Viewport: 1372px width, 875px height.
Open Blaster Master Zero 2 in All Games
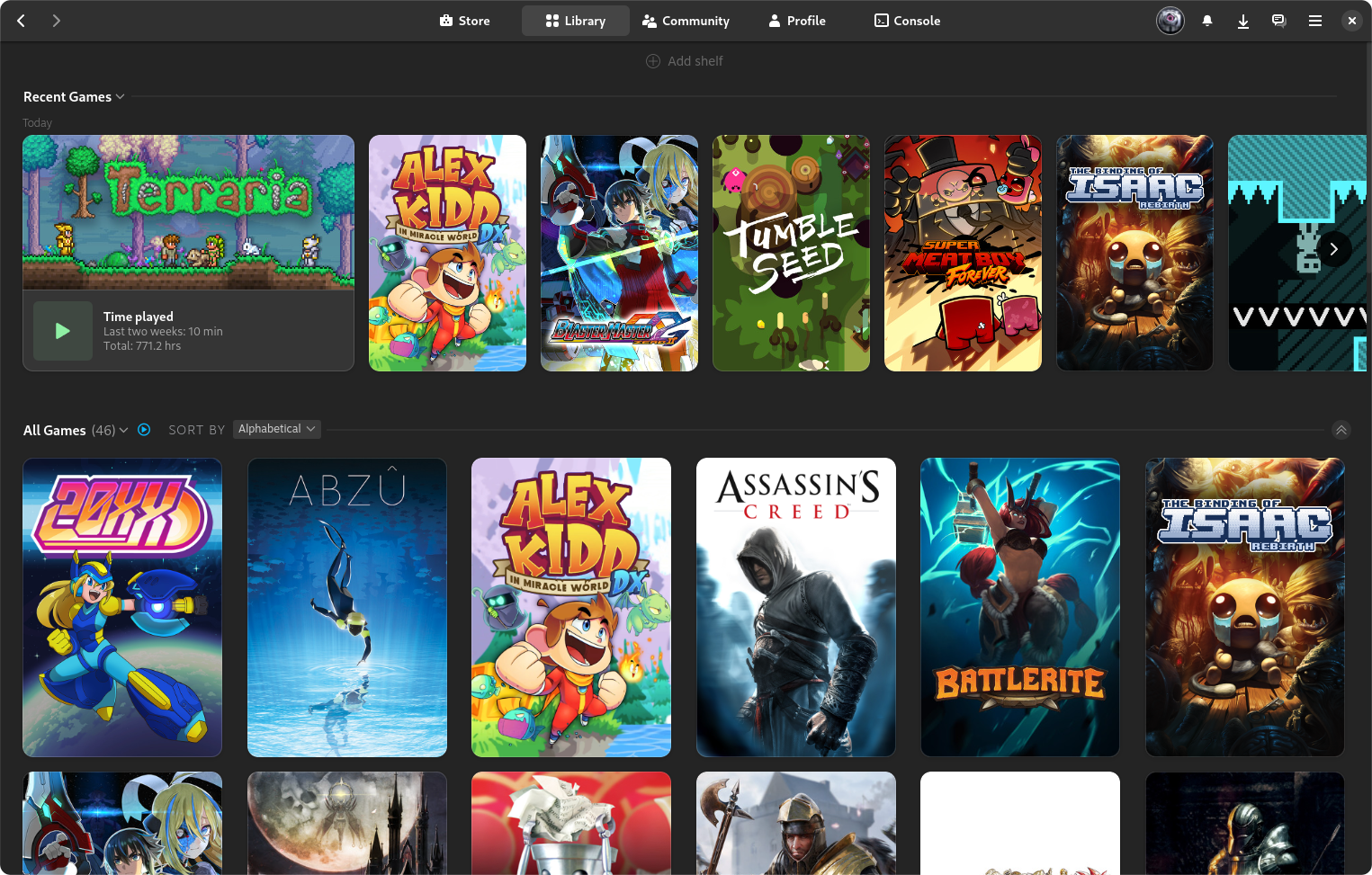122,823
